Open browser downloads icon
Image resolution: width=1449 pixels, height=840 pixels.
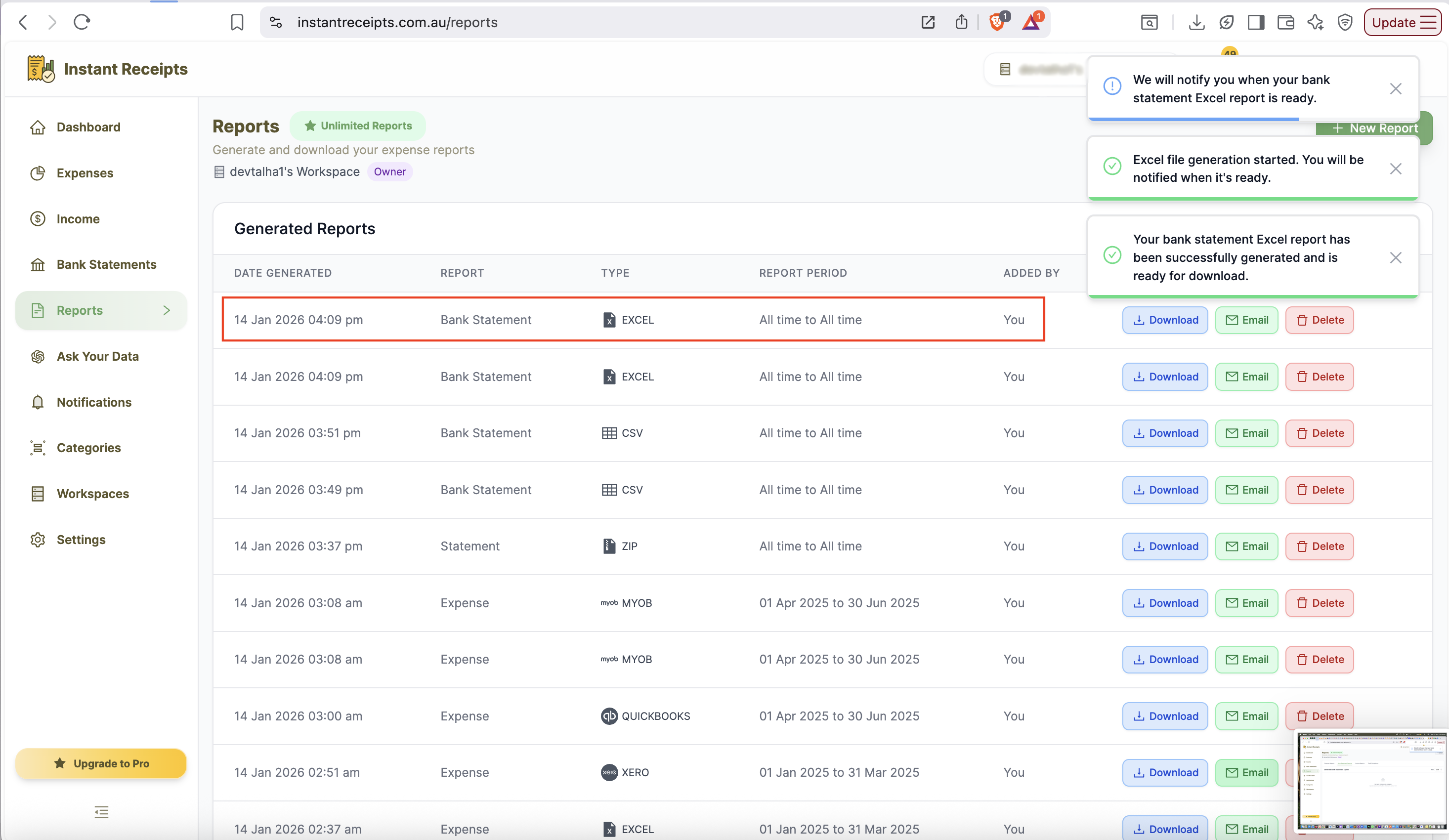pyautogui.click(x=1196, y=22)
